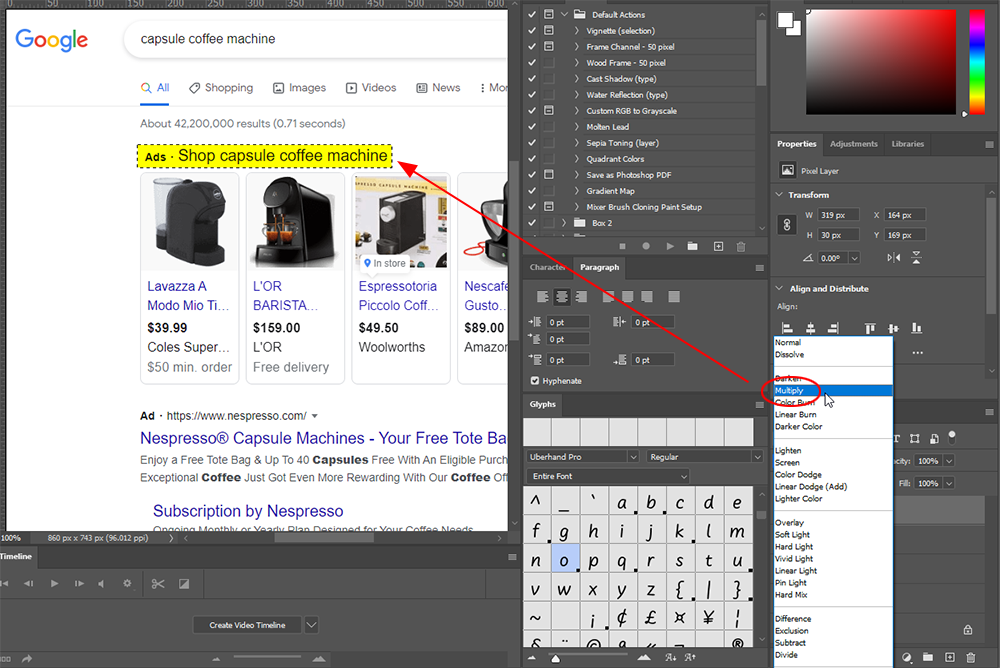Flip horizontal in Transform section

(x=893, y=258)
